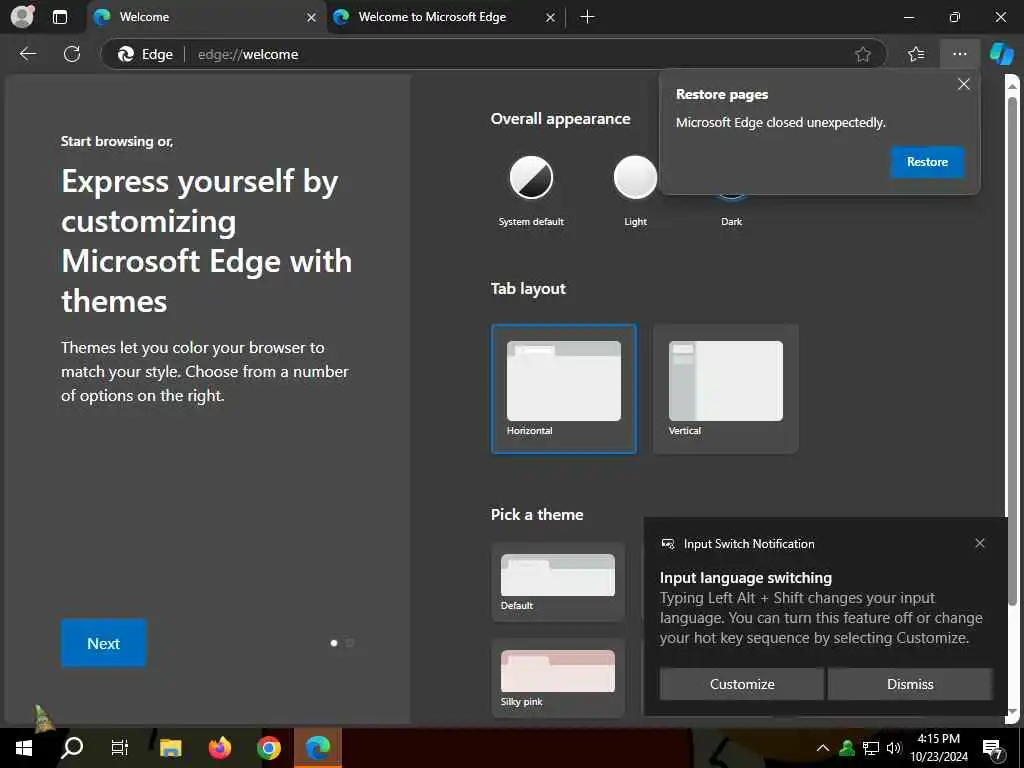Select System default appearance
Screen dimensions: 1024x768
(x=531, y=190)
